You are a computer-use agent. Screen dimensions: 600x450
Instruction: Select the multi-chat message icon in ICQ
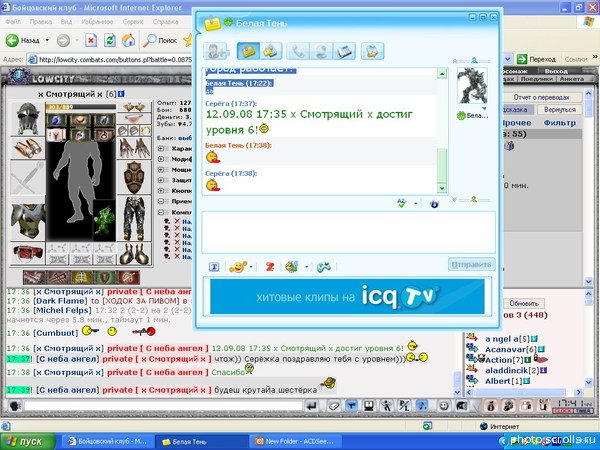[x=271, y=51]
